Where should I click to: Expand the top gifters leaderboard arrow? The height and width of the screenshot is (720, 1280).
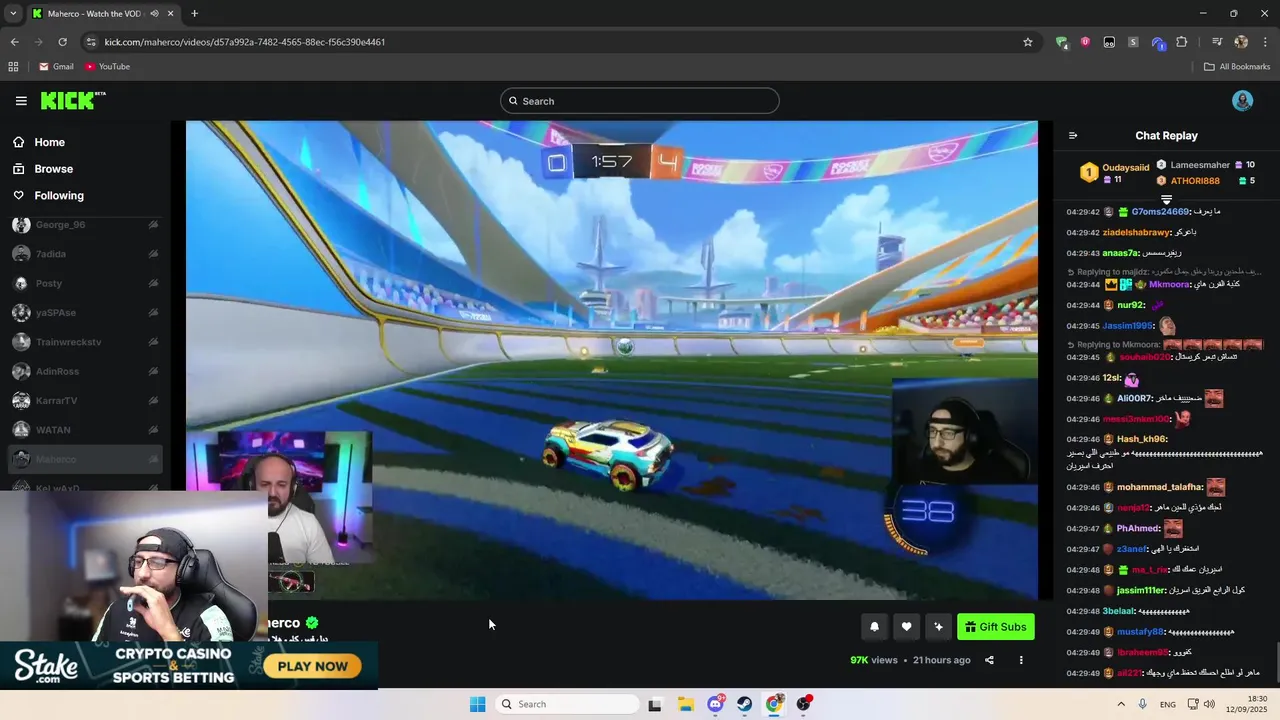(1166, 200)
